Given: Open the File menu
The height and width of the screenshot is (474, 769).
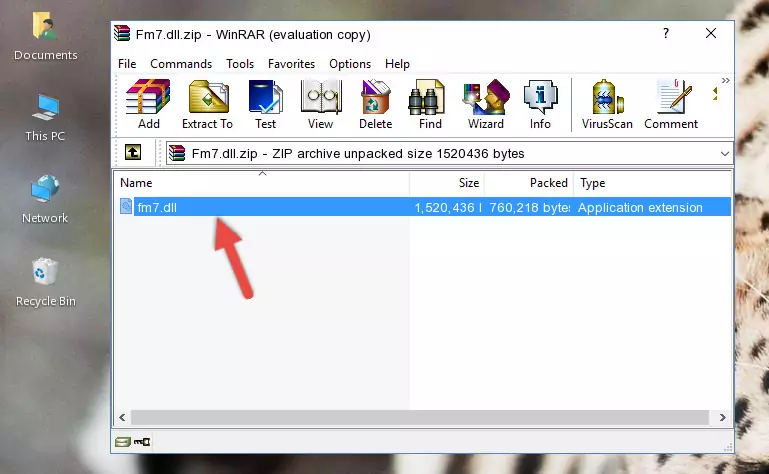Looking at the screenshot, I should 127,64.
